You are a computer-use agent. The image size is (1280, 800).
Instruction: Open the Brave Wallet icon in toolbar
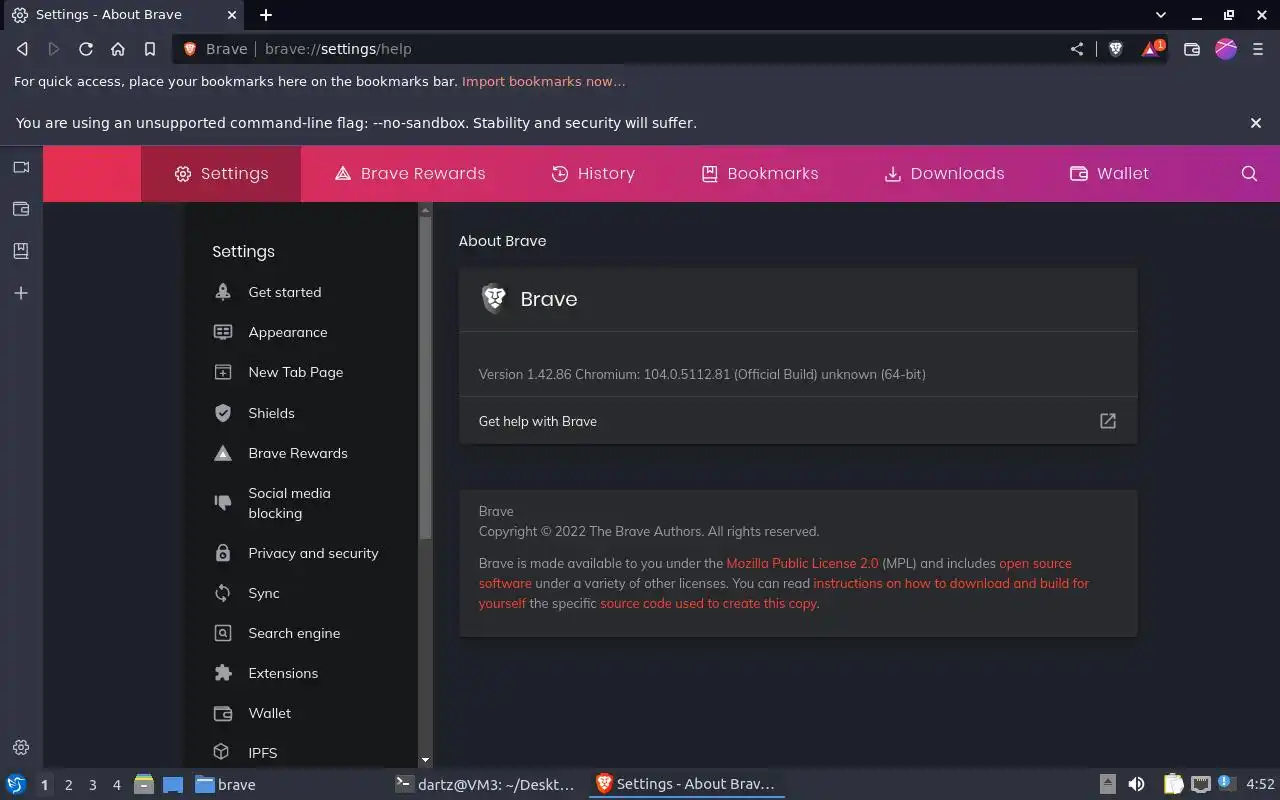pos(1192,49)
